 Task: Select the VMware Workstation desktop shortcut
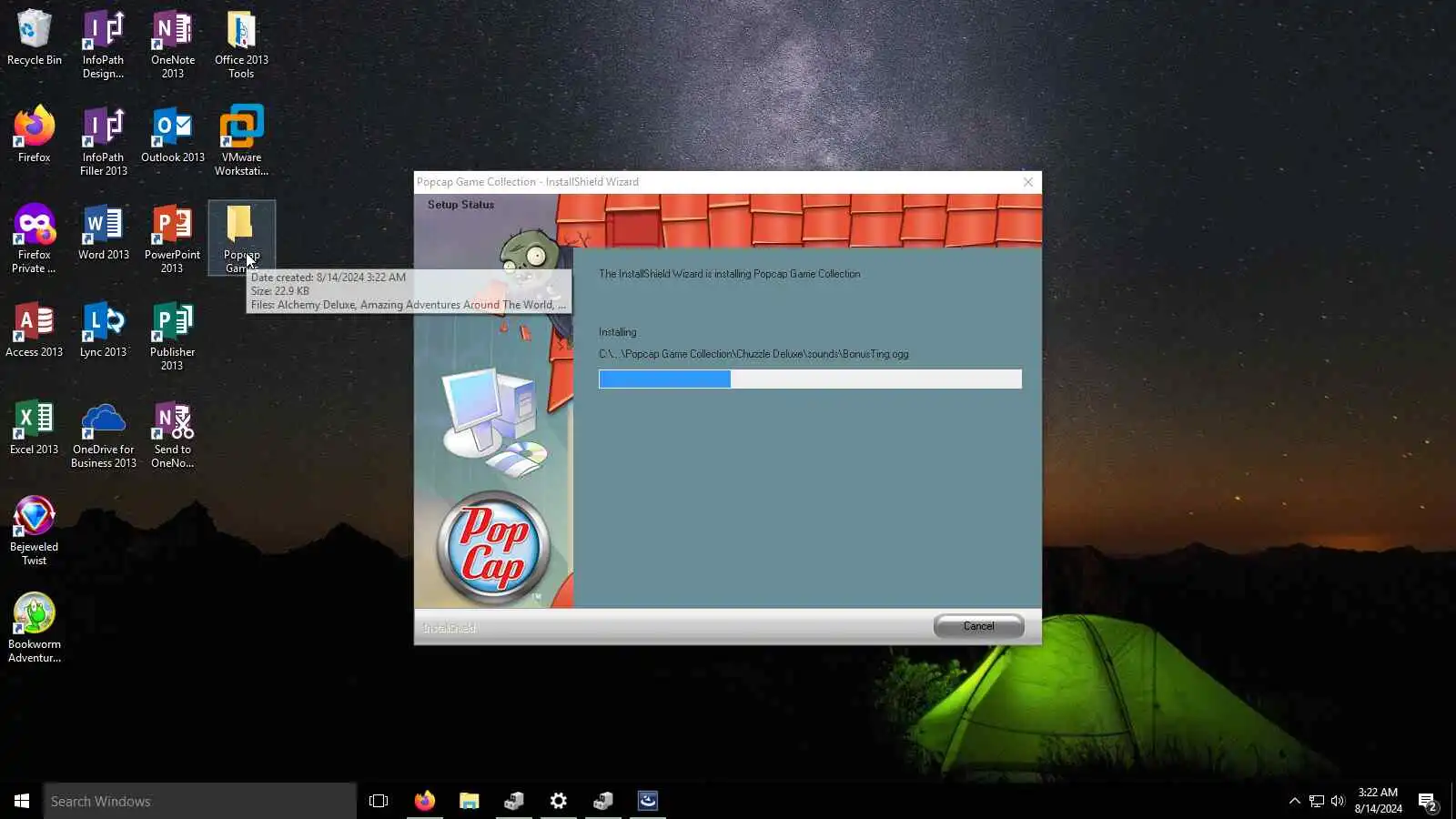[x=241, y=141]
